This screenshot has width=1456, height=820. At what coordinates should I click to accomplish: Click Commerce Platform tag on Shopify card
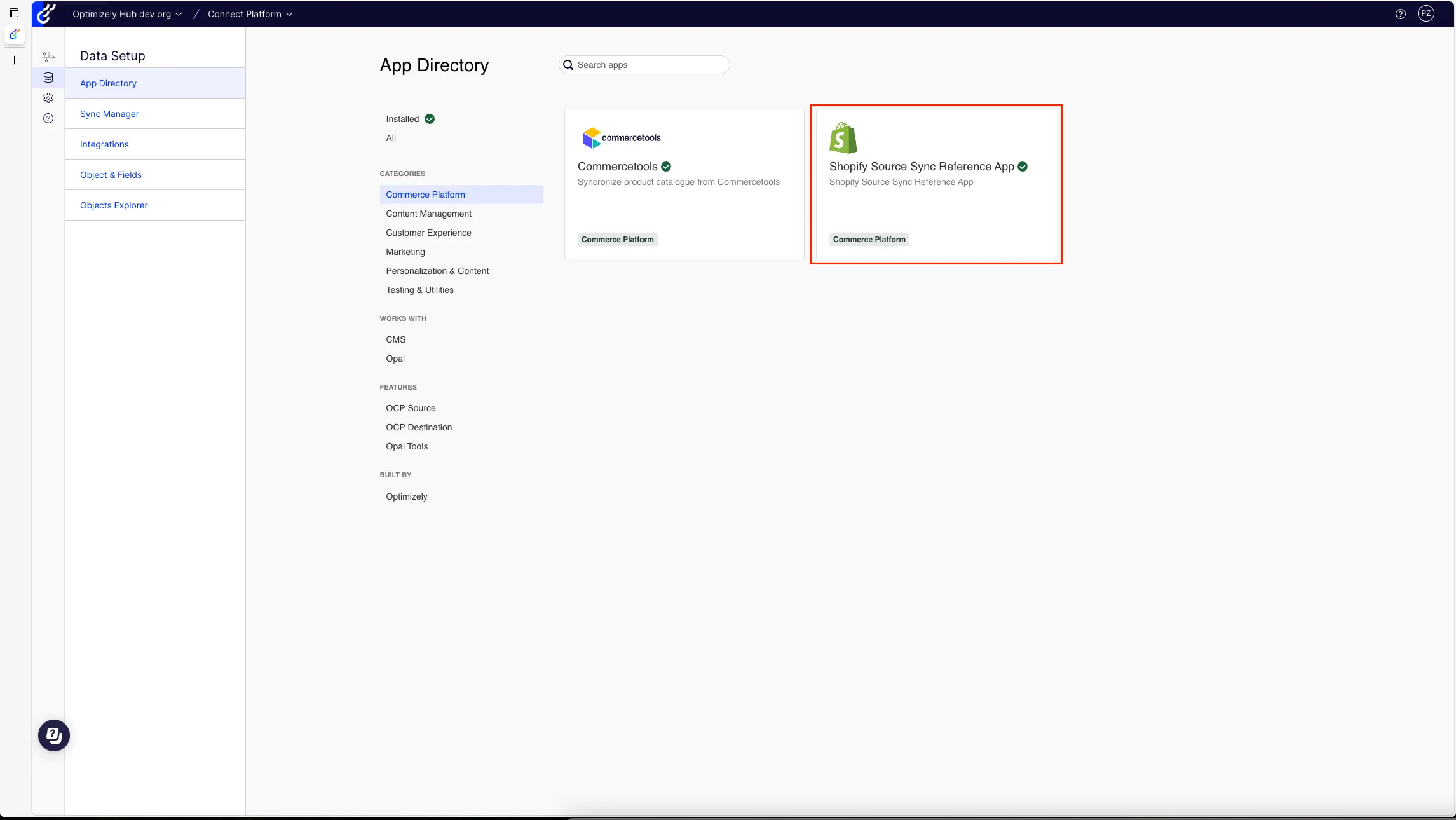point(869,240)
